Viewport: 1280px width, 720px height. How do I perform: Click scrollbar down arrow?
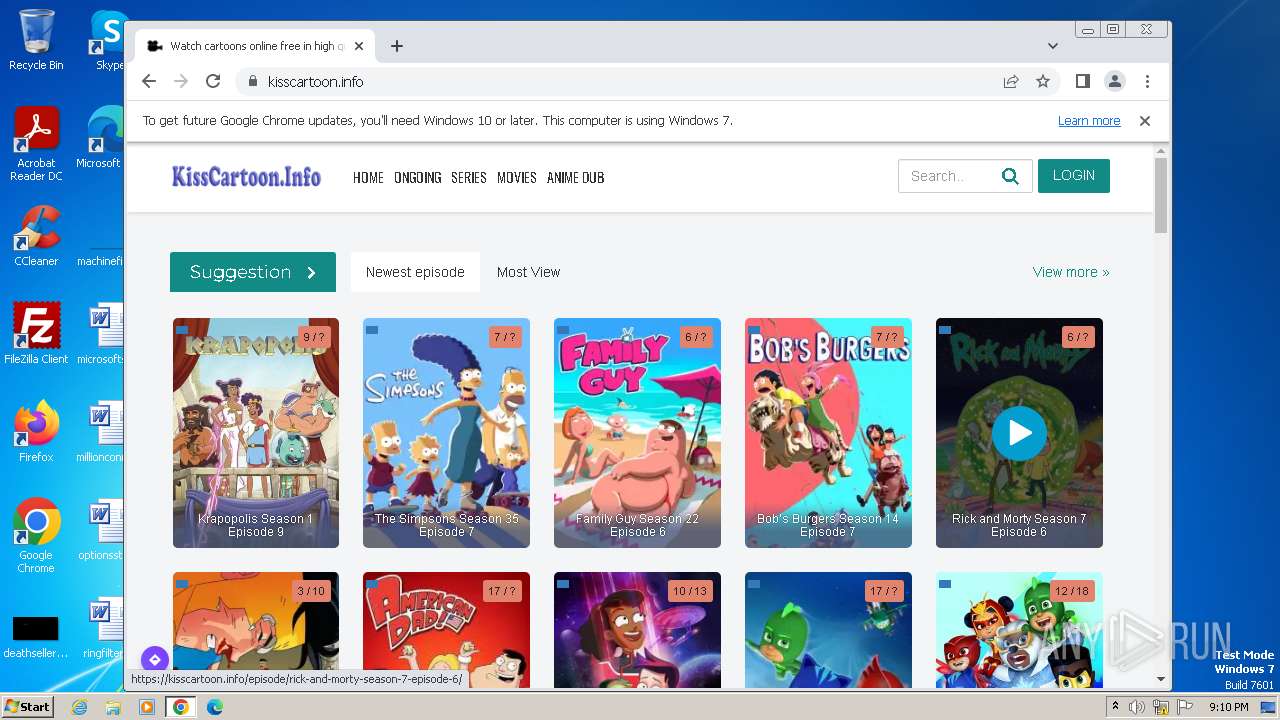point(1161,680)
